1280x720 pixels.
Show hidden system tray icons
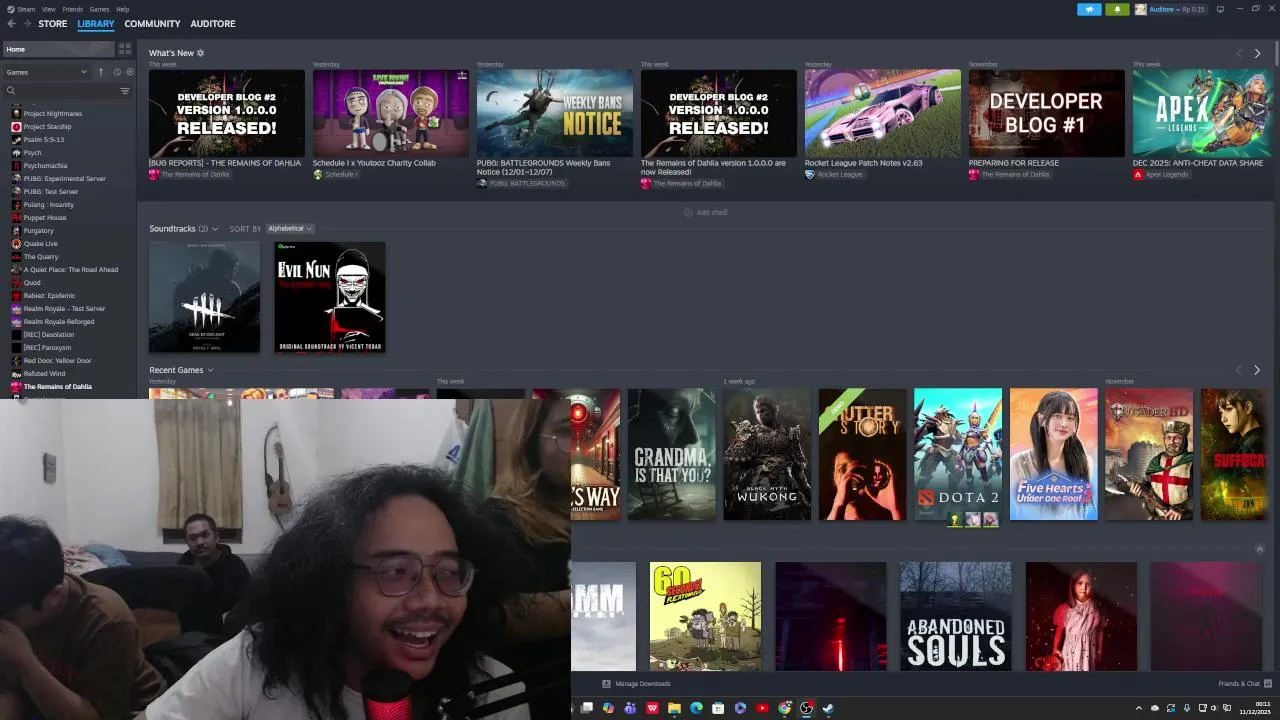(1139, 708)
